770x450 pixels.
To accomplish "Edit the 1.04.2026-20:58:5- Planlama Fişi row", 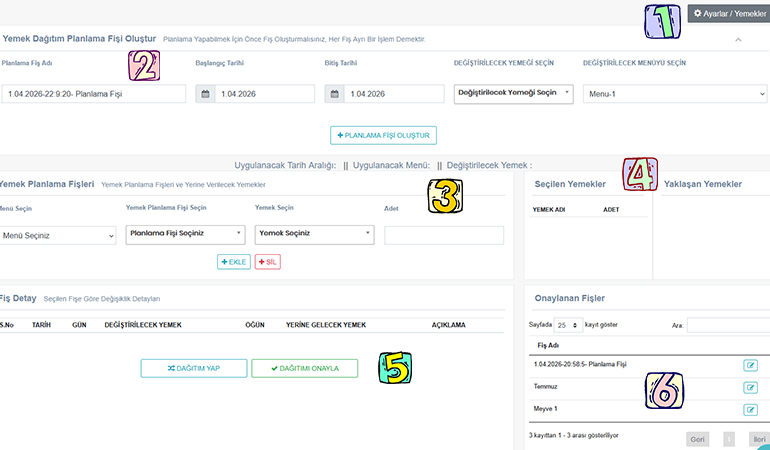I will coord(750,365).
